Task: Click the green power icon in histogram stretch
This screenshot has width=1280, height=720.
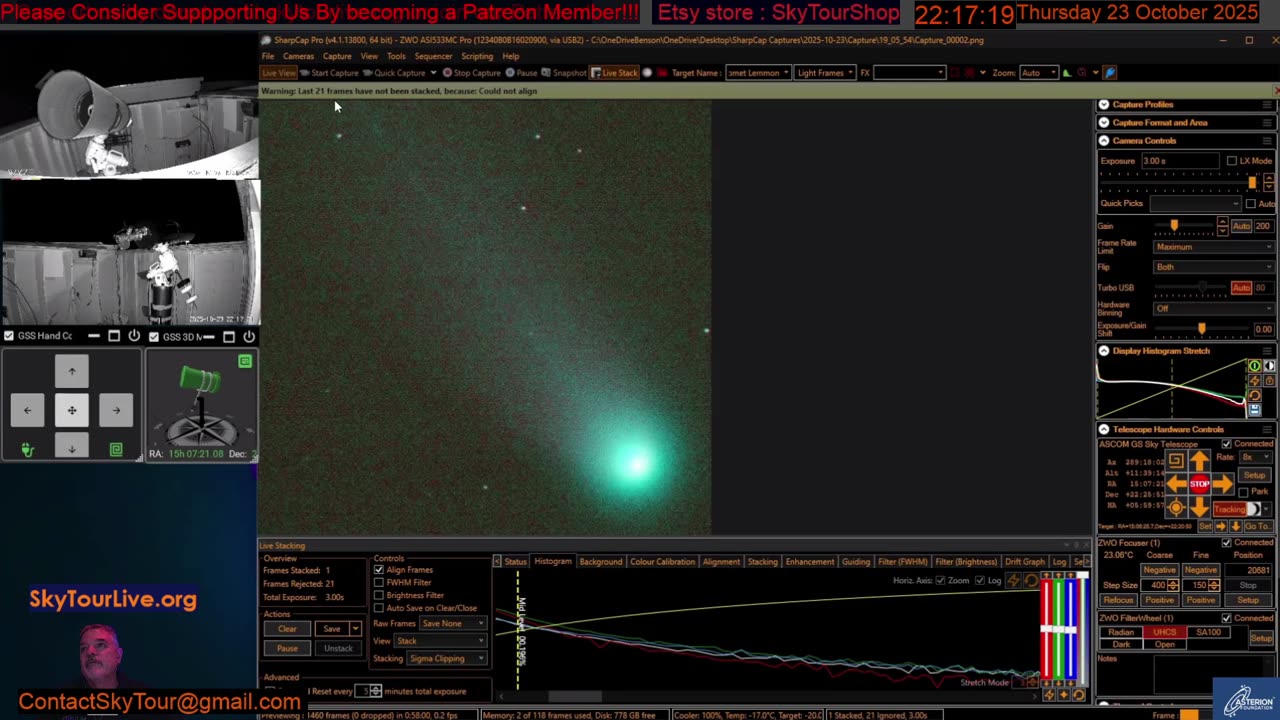Action: [x=1254, y=366]
